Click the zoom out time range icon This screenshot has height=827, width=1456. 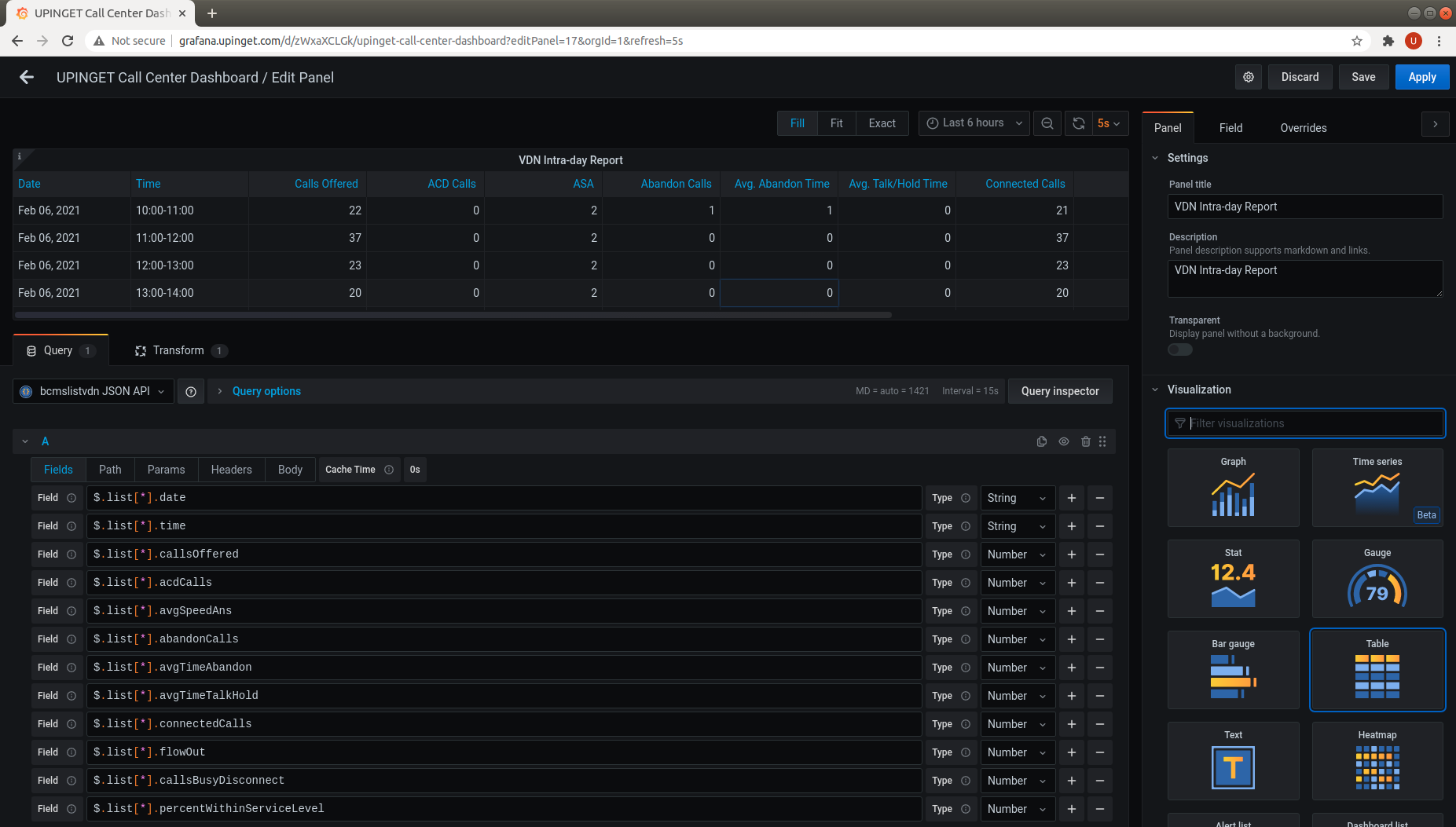[1047, 123]
